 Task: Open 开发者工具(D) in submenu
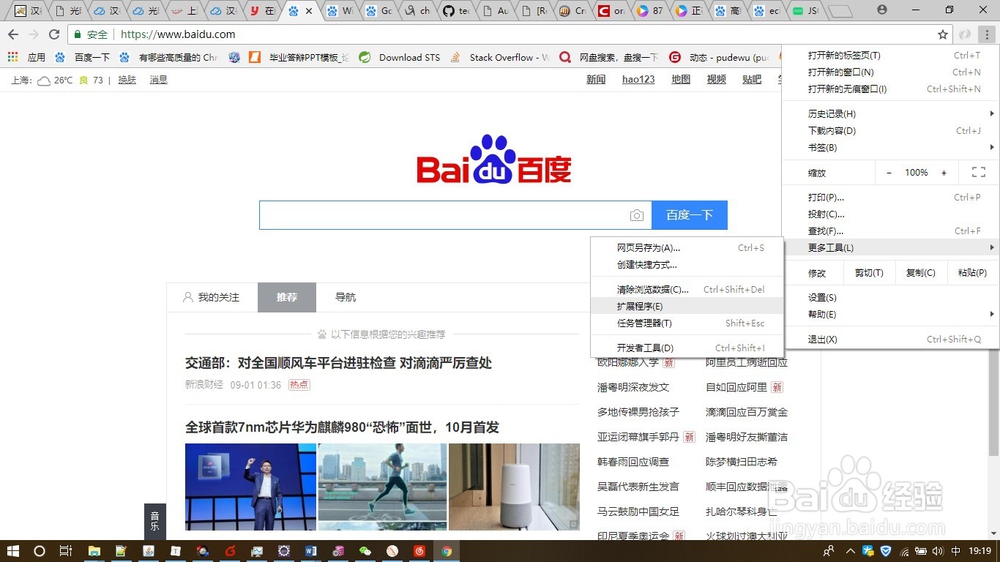click(687, 348)
